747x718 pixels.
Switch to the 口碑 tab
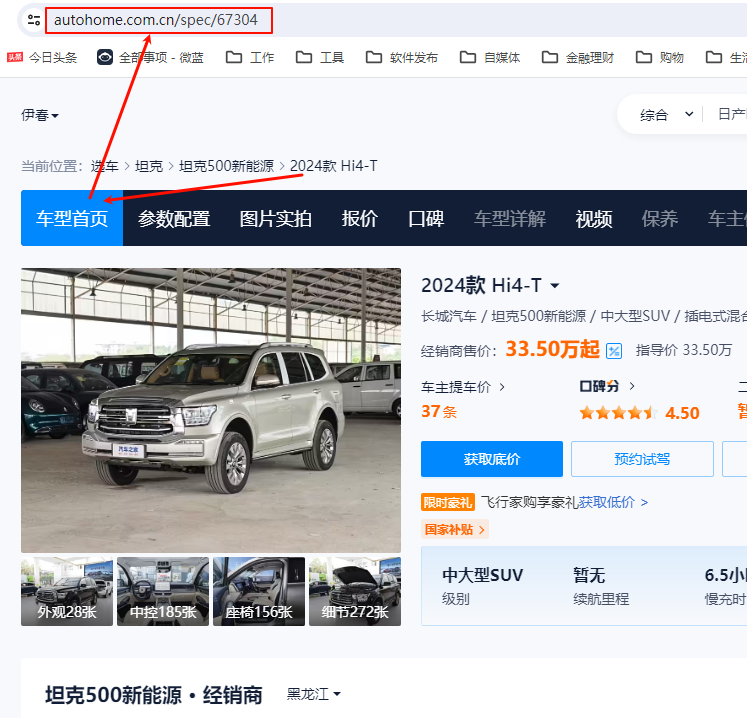[x=426, y=219]
